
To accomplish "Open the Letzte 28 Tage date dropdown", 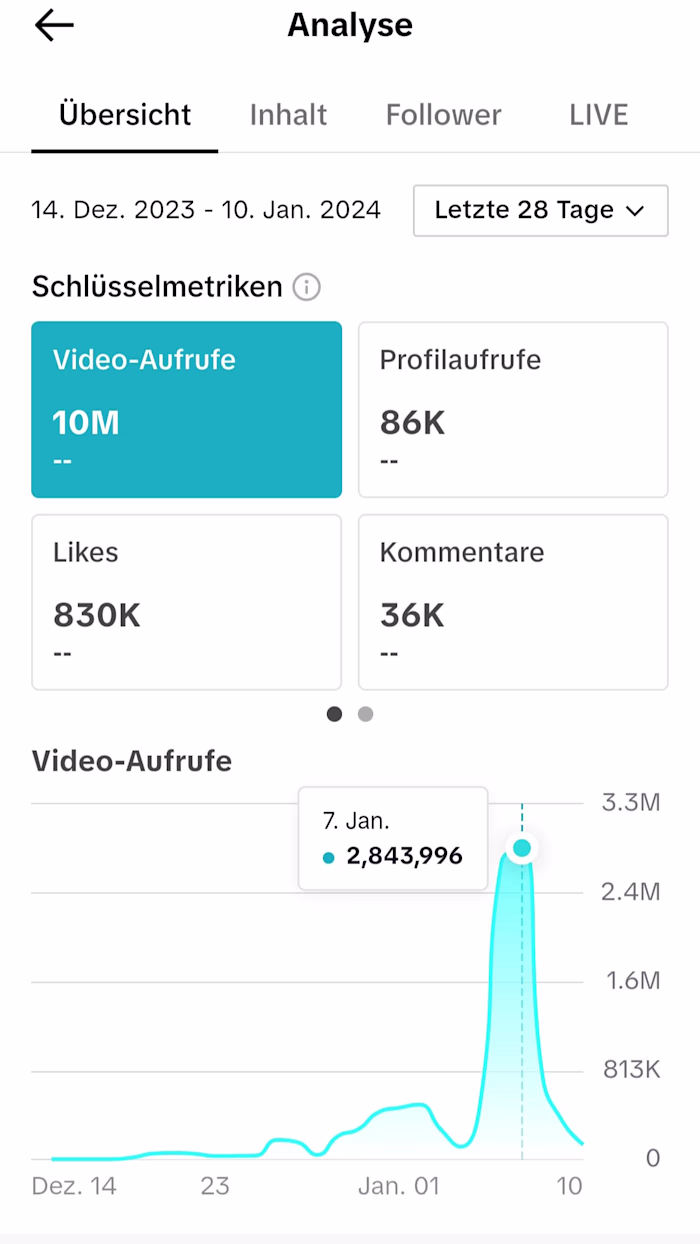I will 540,211.
